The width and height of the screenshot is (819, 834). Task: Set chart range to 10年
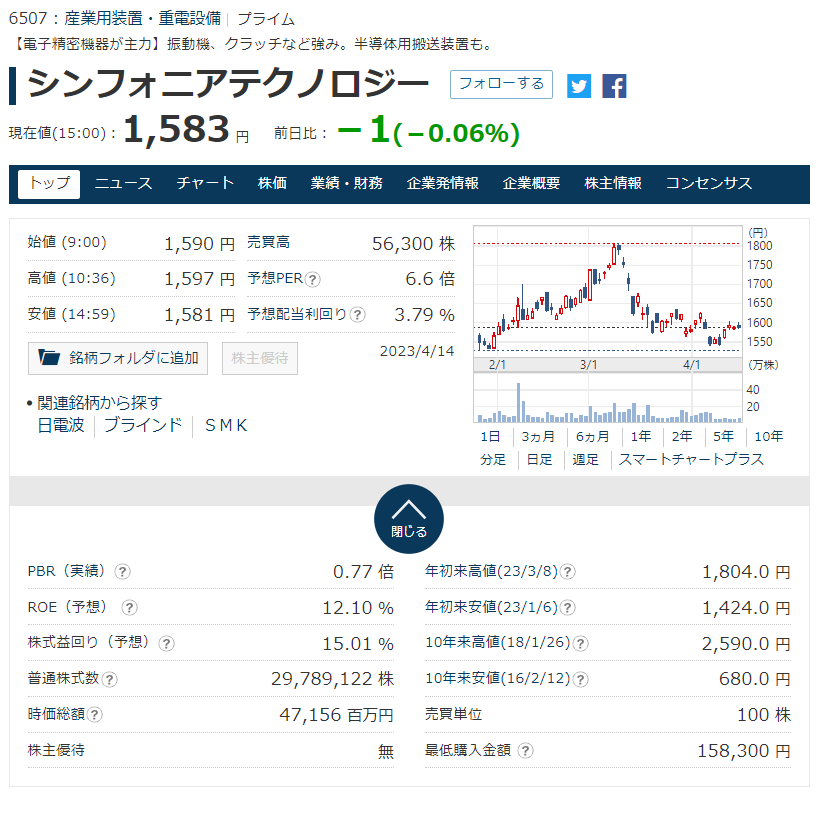(769, 437)
